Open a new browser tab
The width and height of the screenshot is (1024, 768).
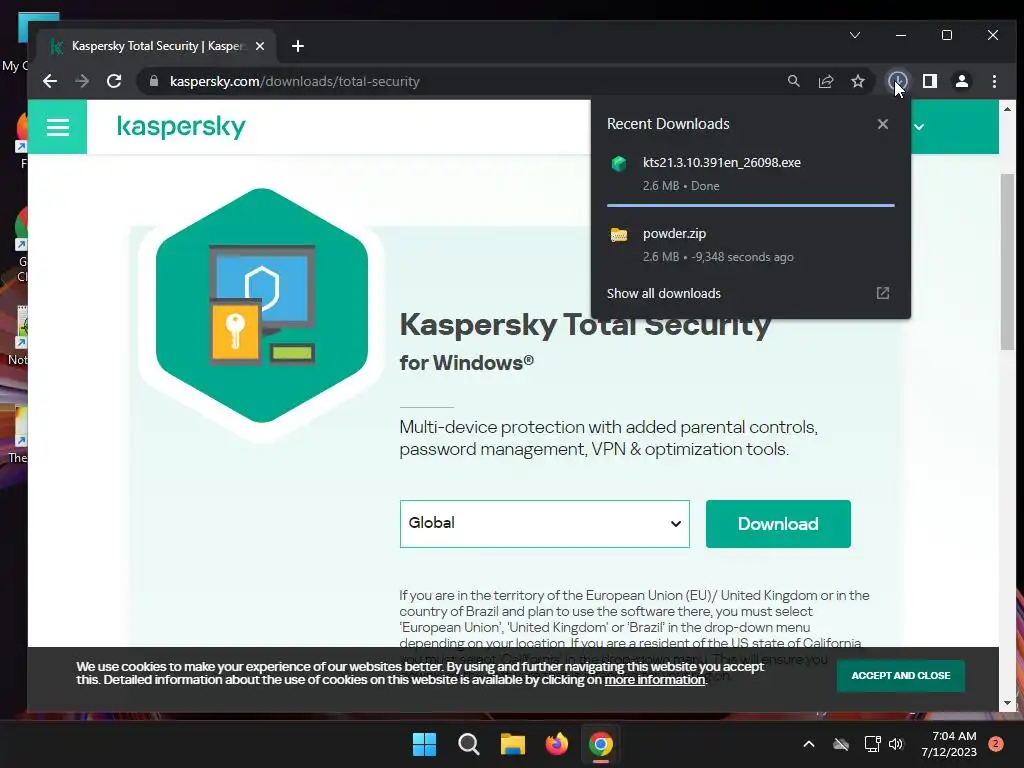click(298, 46)
